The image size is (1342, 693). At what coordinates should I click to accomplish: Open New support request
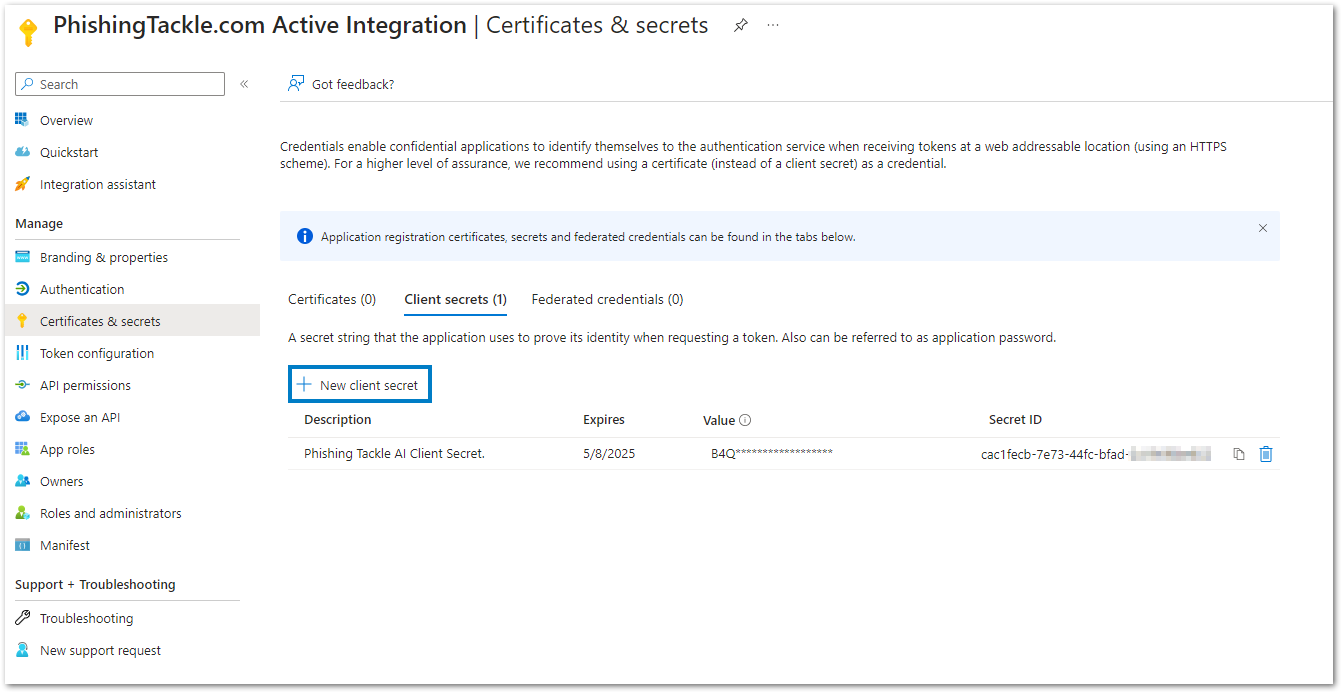pos(100,650)
